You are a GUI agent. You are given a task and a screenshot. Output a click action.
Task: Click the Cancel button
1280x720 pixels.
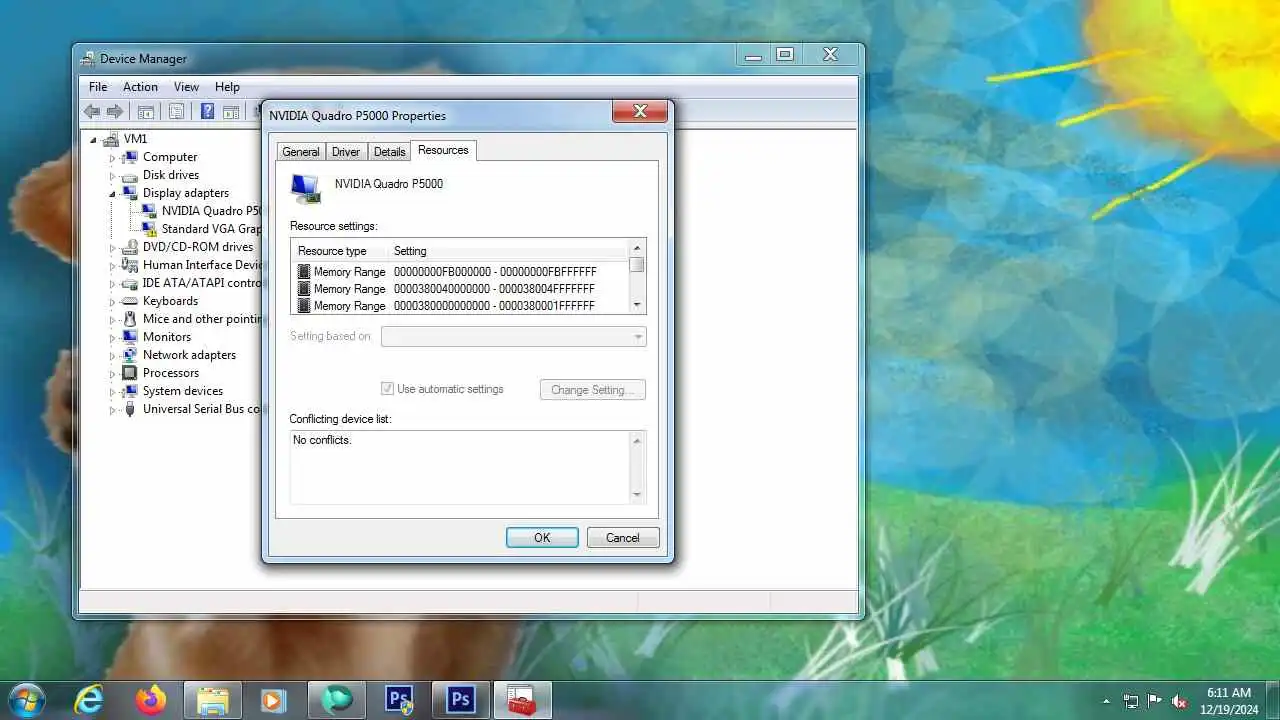(622, 538)
